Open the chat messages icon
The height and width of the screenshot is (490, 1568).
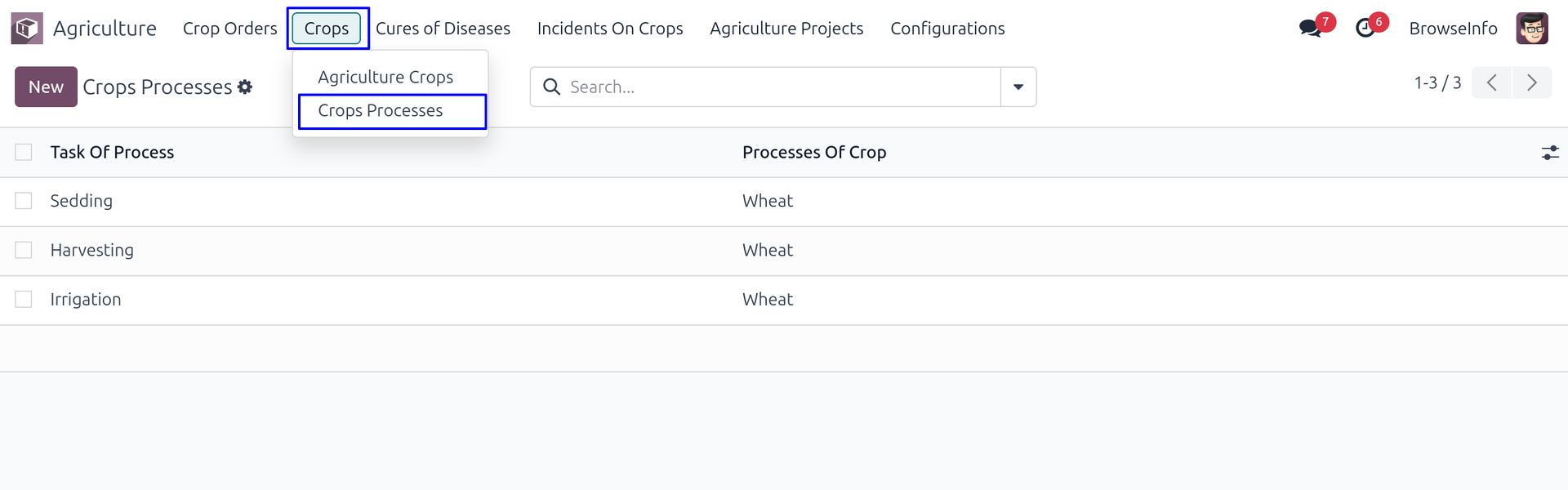pyautogui.click(x=1310, y=29)
